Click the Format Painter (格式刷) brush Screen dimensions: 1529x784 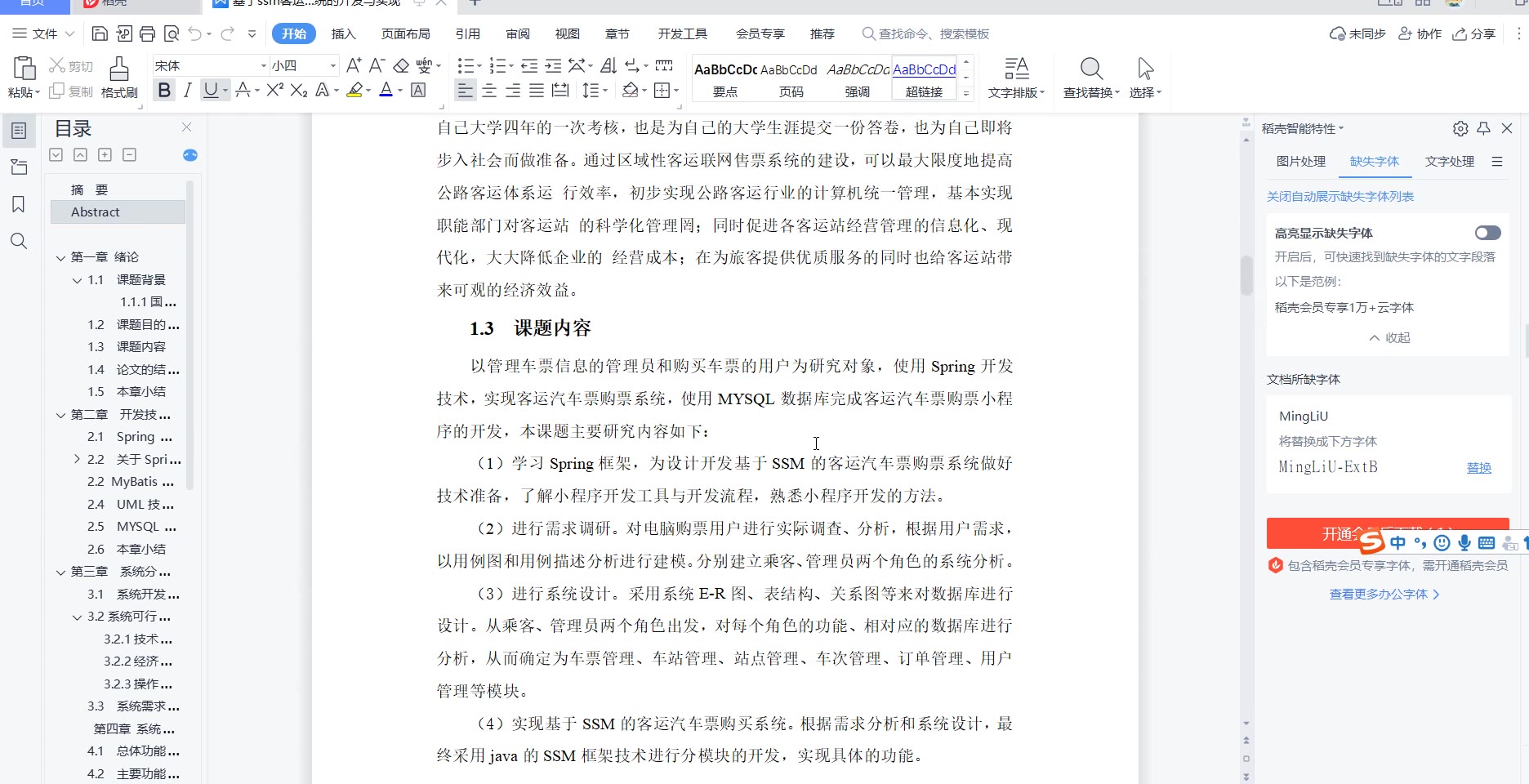tap(119, 78)
